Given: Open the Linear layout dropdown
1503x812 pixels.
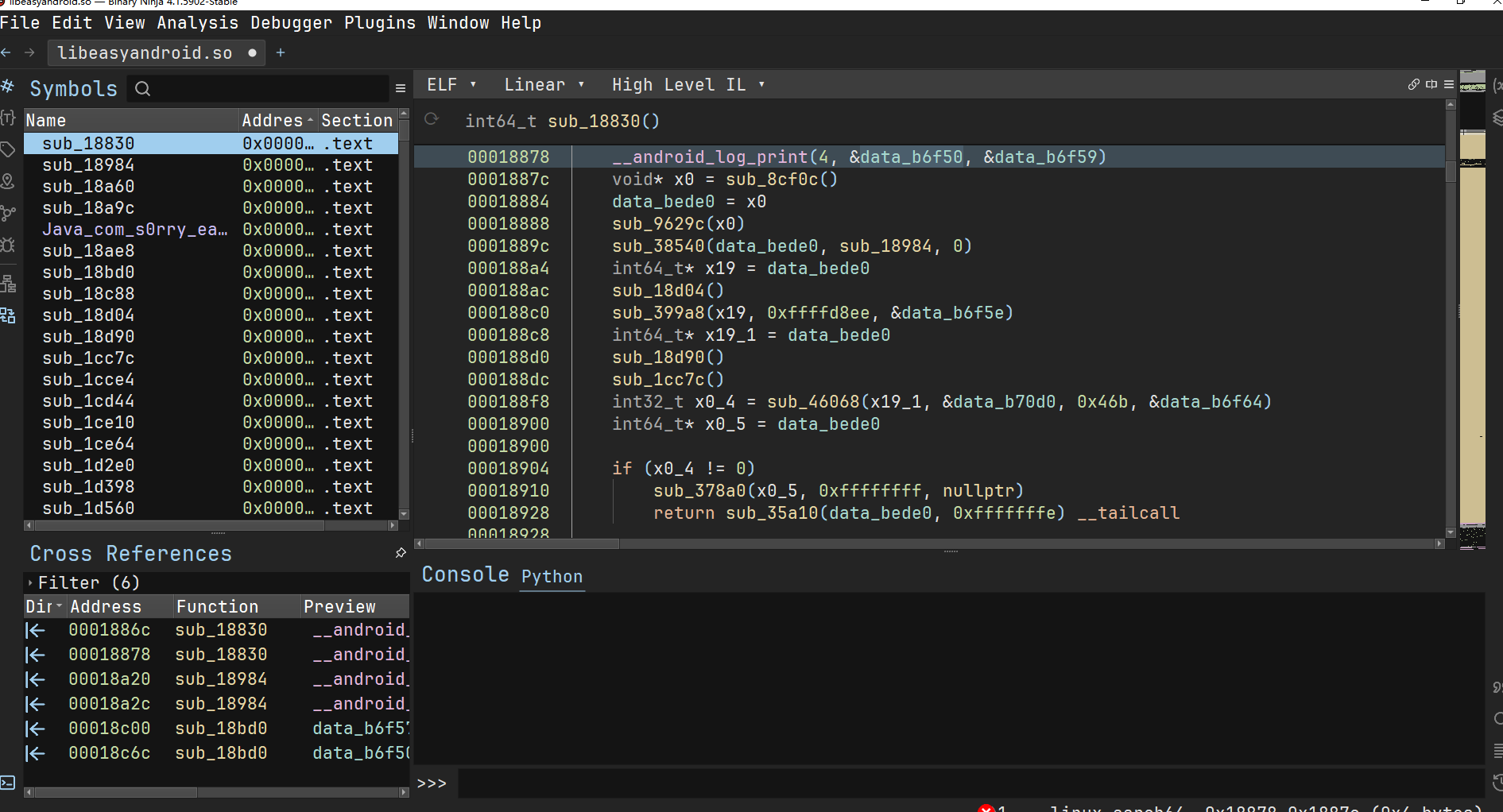Looking at the screenshot, I should 544,85.
